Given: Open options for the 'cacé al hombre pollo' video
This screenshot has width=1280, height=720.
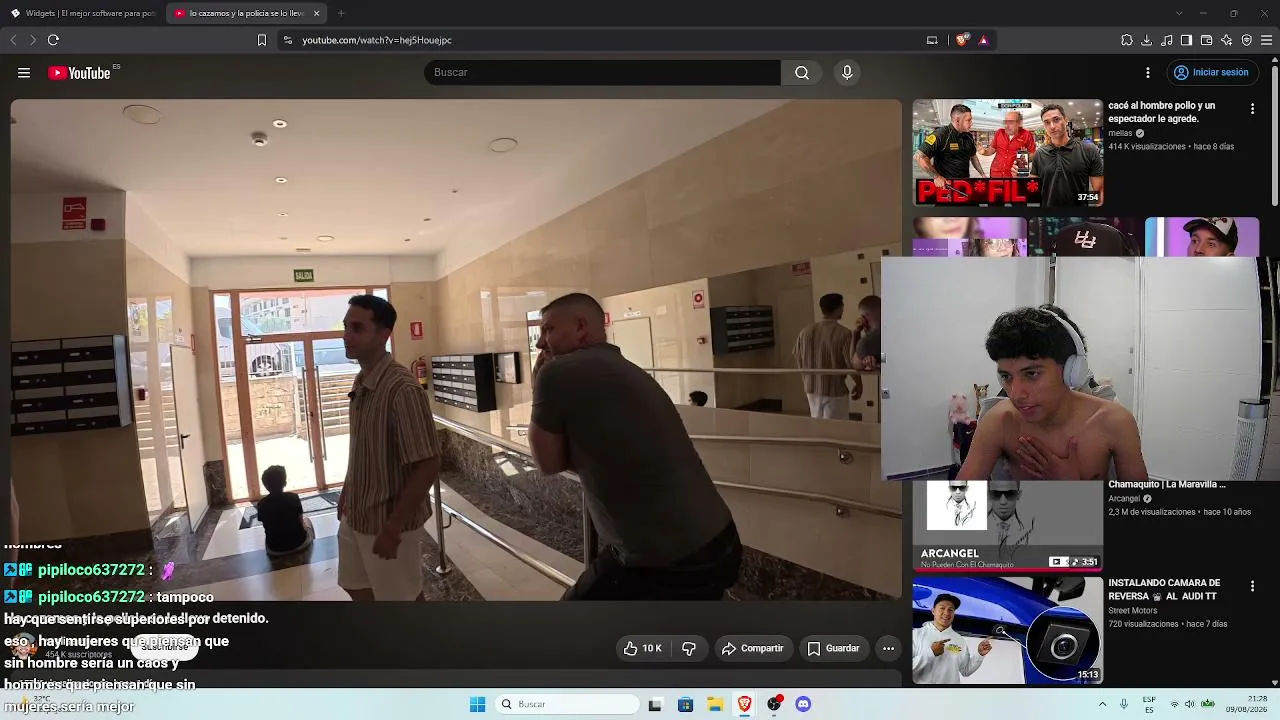Looking at the screenshot, I should click(x=1252, y=108).
